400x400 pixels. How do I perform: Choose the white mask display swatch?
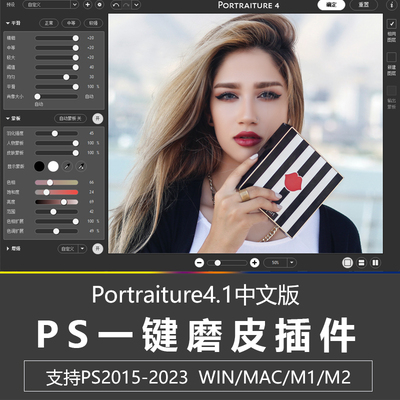(x=53, y=166)
